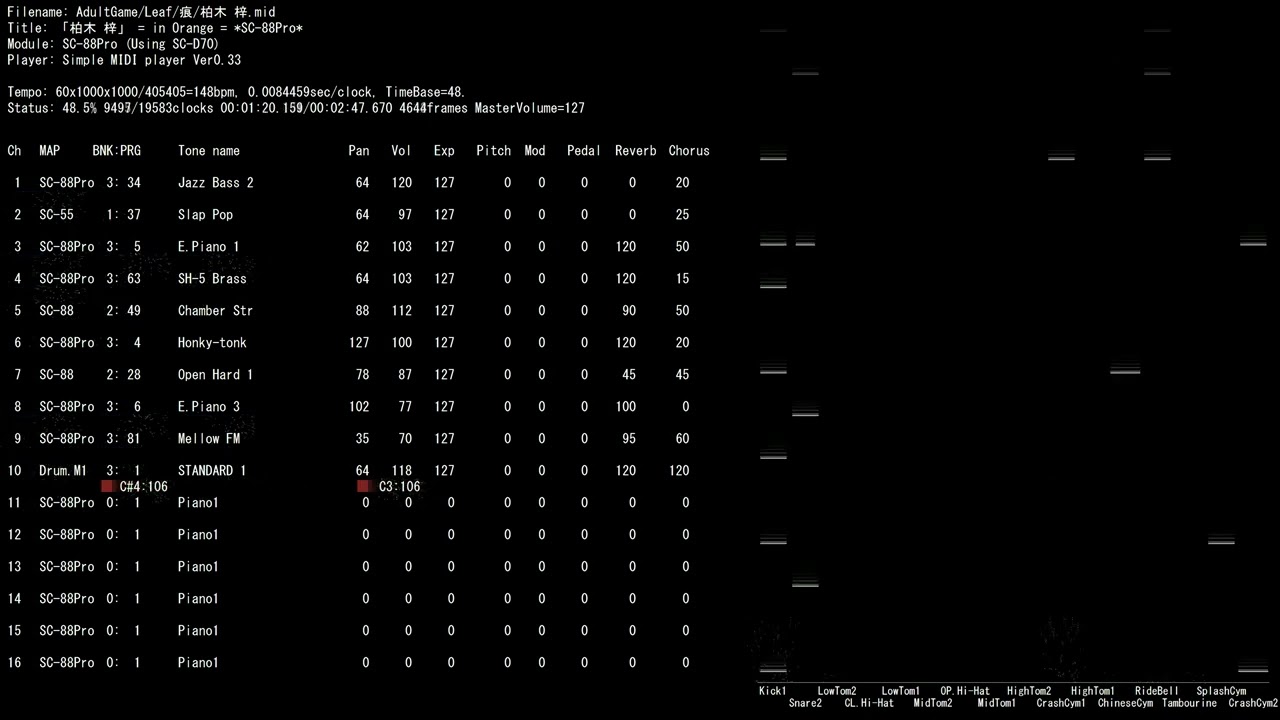Select the Vol column header
The image size is (1280, 720).
[401, 151]
